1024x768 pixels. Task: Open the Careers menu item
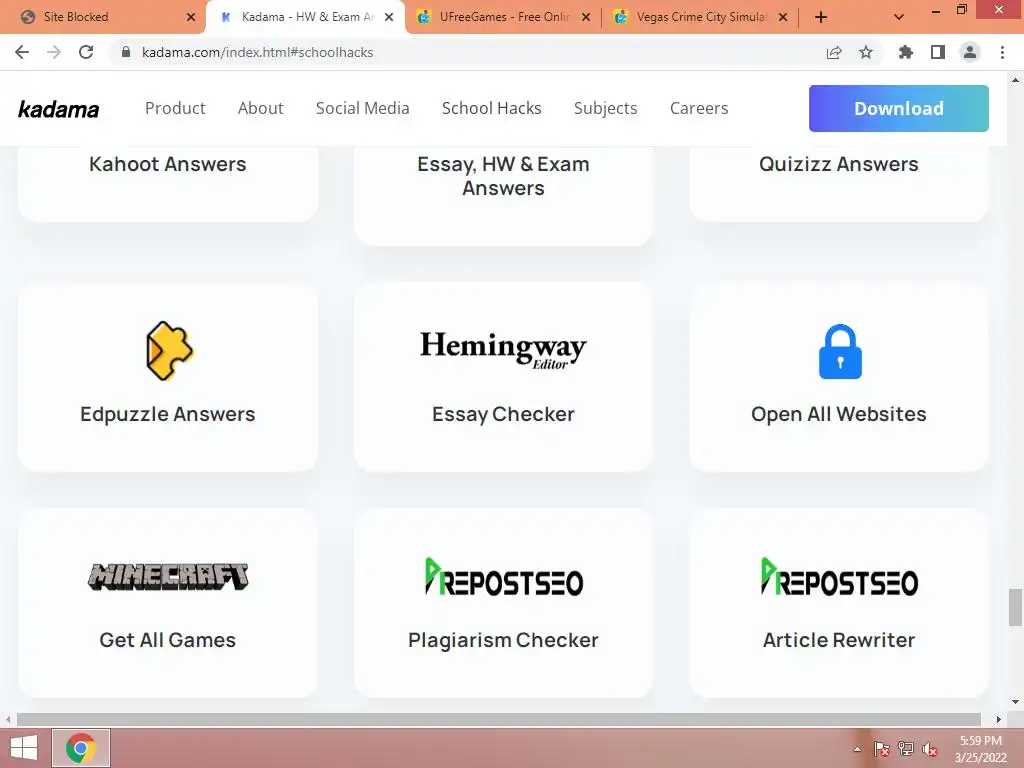(699, 108)
